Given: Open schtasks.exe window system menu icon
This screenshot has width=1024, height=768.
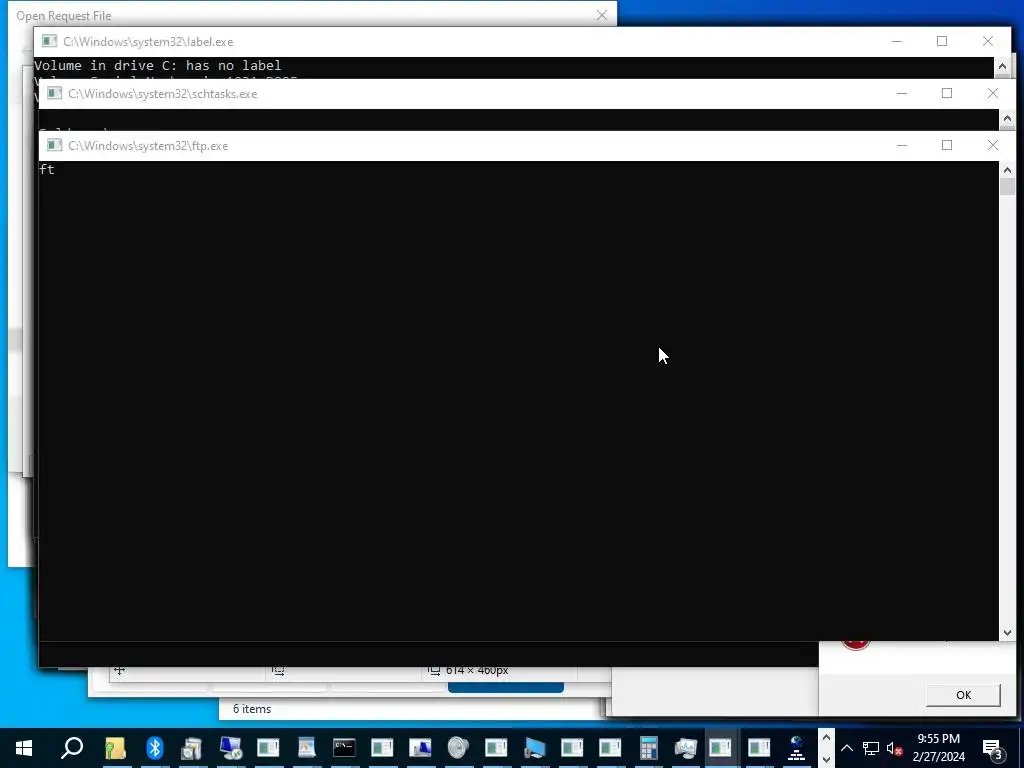Looking at the screenshot, I should coord(54,93).
